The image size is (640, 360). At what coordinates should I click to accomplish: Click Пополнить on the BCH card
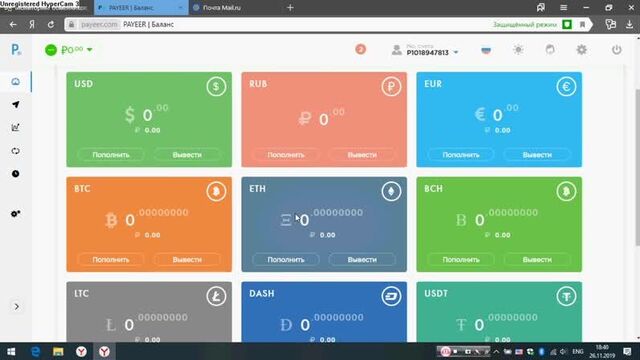[461, 260]
